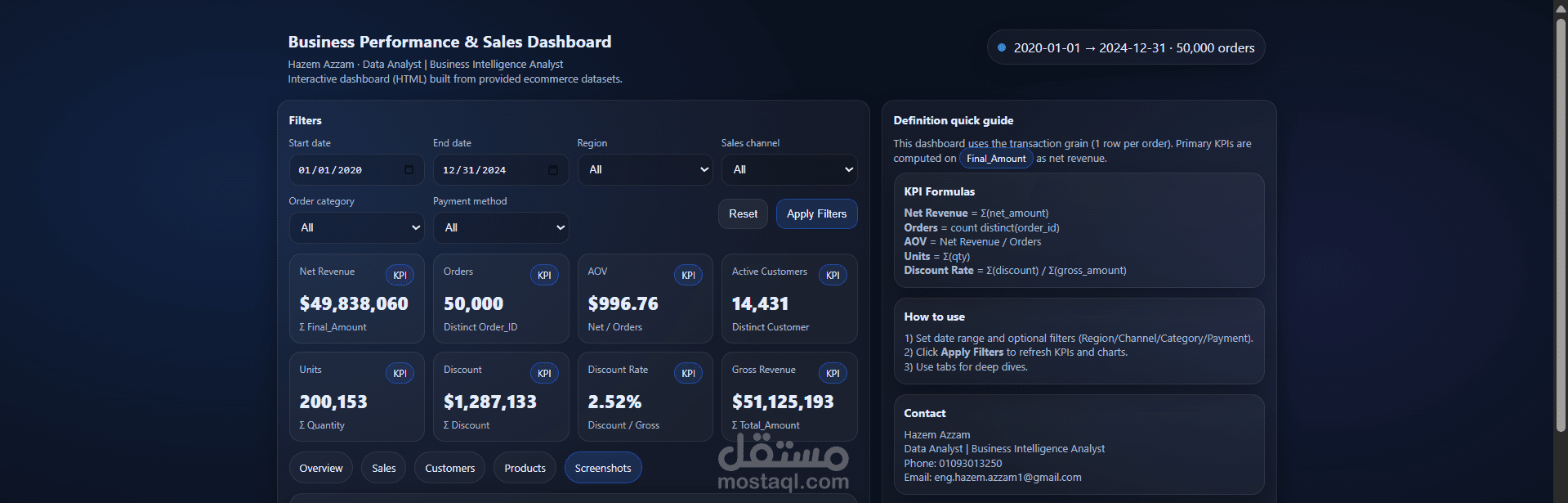Click the phone number 01093013250

[970, 464]
